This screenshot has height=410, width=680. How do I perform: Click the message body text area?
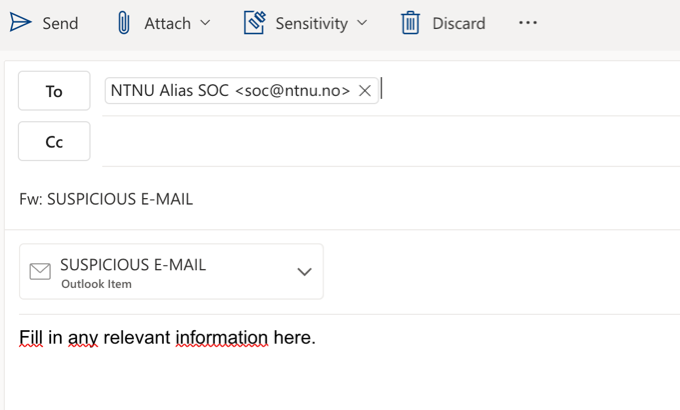343,364
